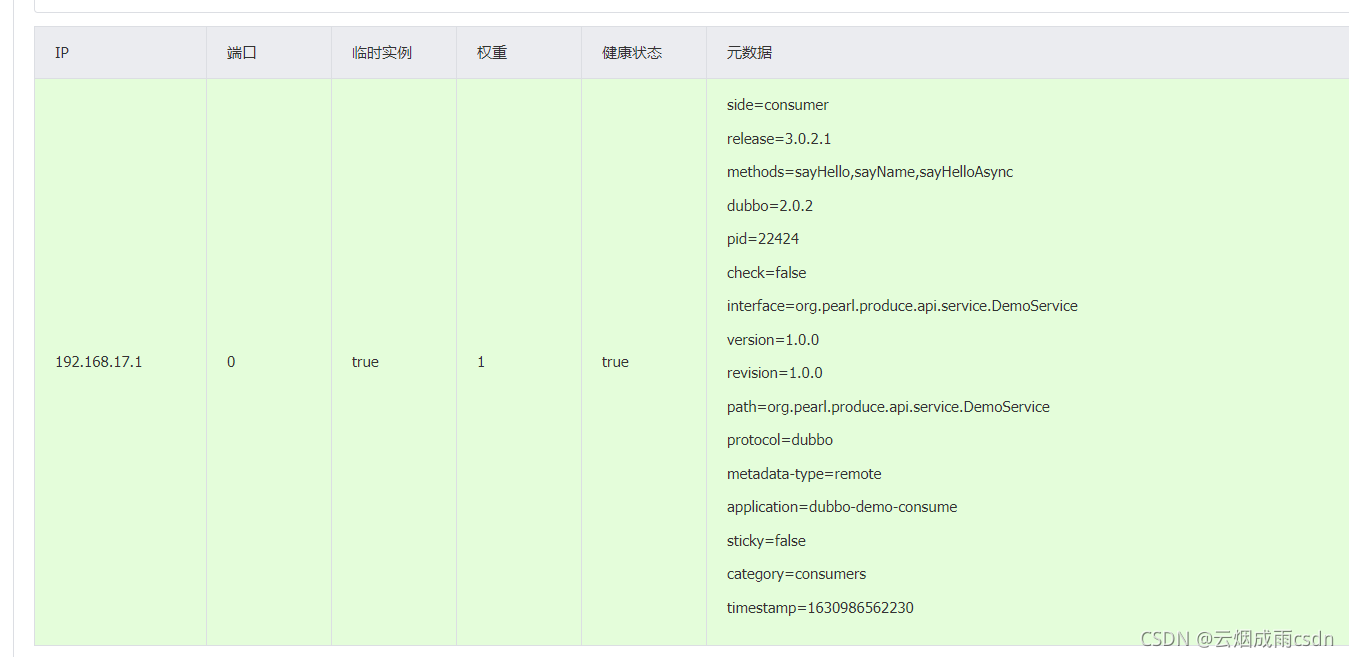Screen dimensions: 1349x657
Task: Click the sticky=false metadata line
Action: 767,541
